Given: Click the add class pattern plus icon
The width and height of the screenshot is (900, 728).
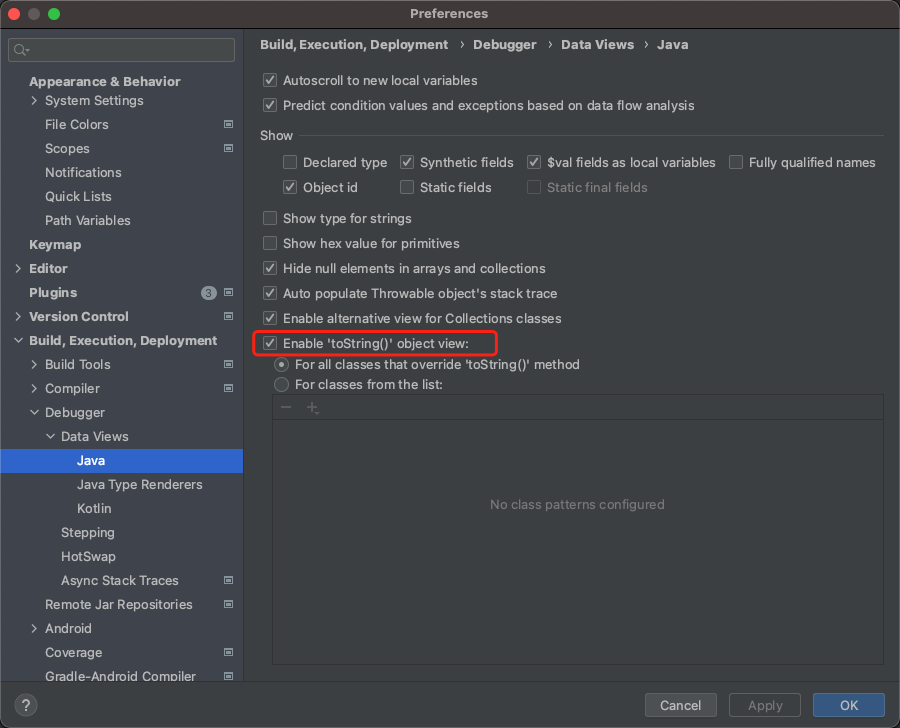Looking at the screenshot, I should (x=312, y=408).
